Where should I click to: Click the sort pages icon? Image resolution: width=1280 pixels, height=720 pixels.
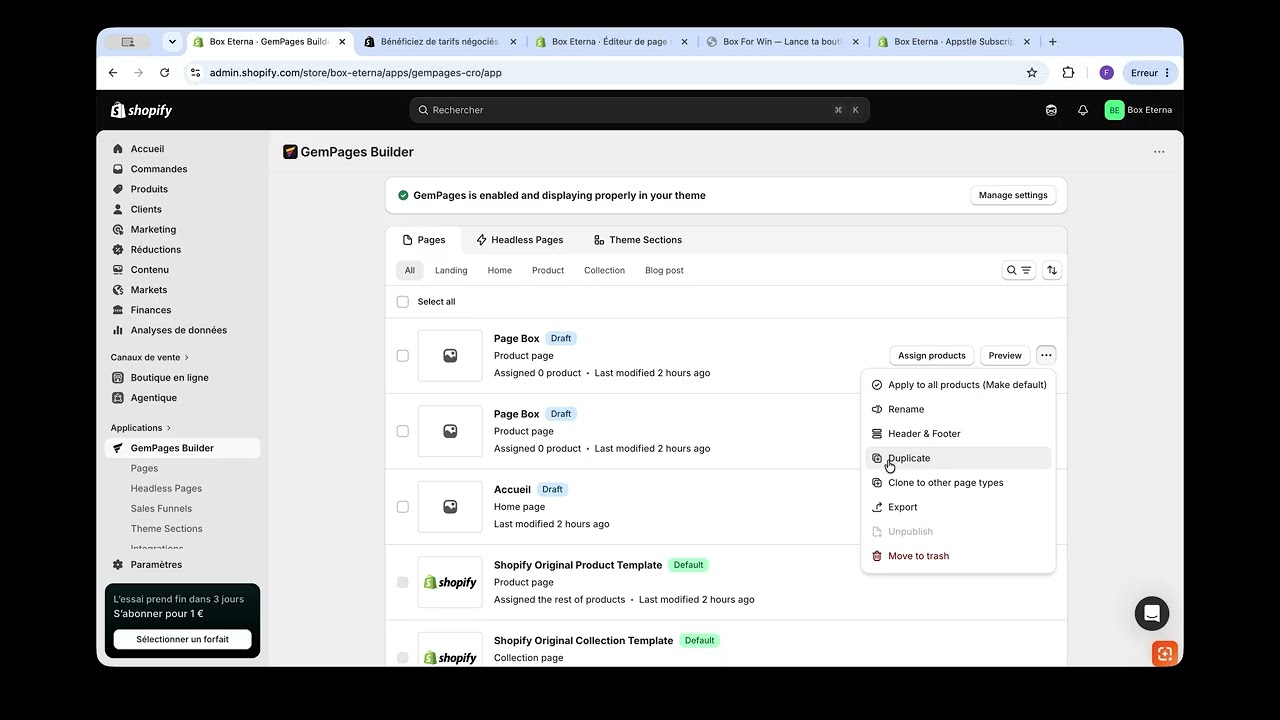coord(1051,270)
